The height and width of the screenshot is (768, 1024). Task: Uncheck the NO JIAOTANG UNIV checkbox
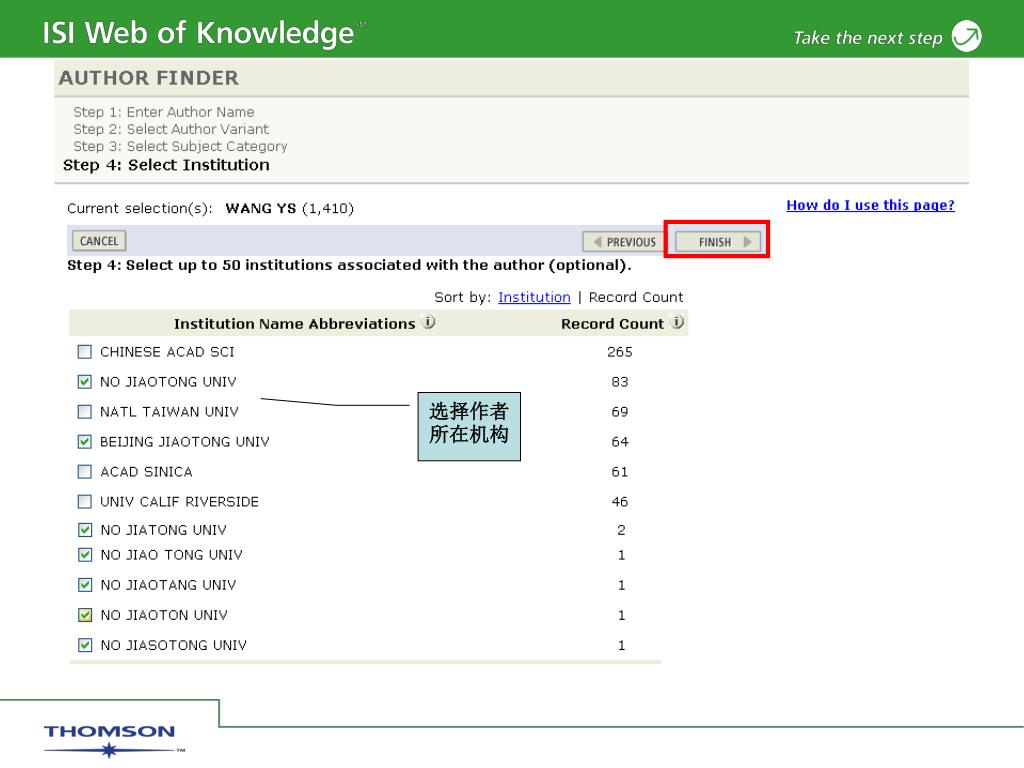85,585
